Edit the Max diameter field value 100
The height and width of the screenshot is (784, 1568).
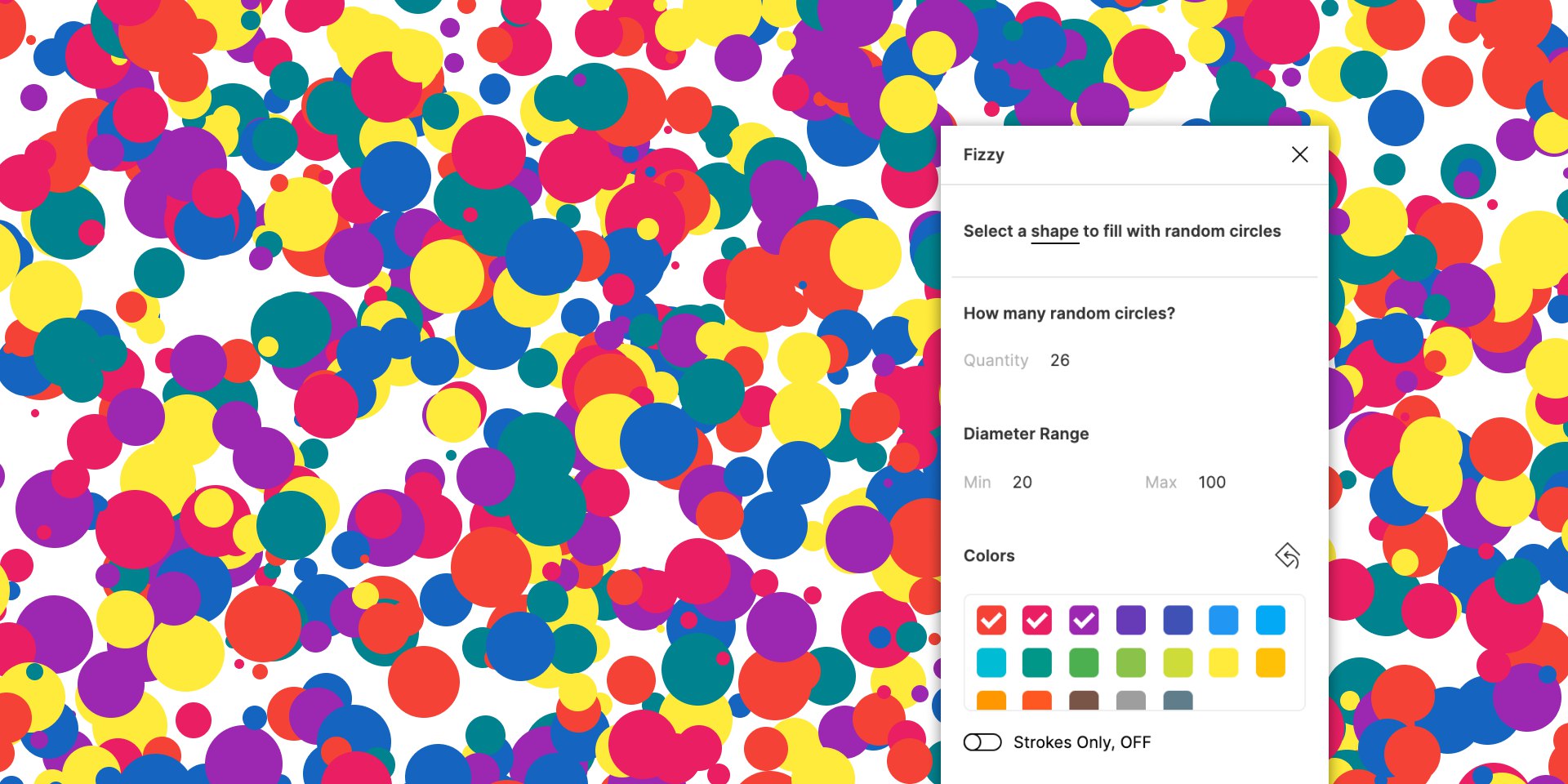1212,483
